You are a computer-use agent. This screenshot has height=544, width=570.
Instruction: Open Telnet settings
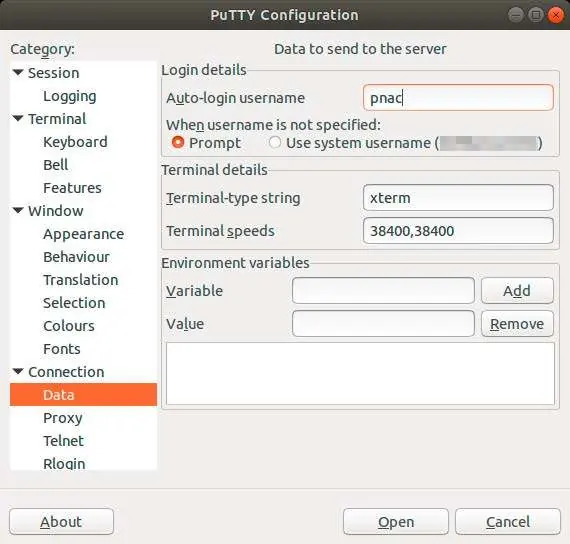click(63, 441)
